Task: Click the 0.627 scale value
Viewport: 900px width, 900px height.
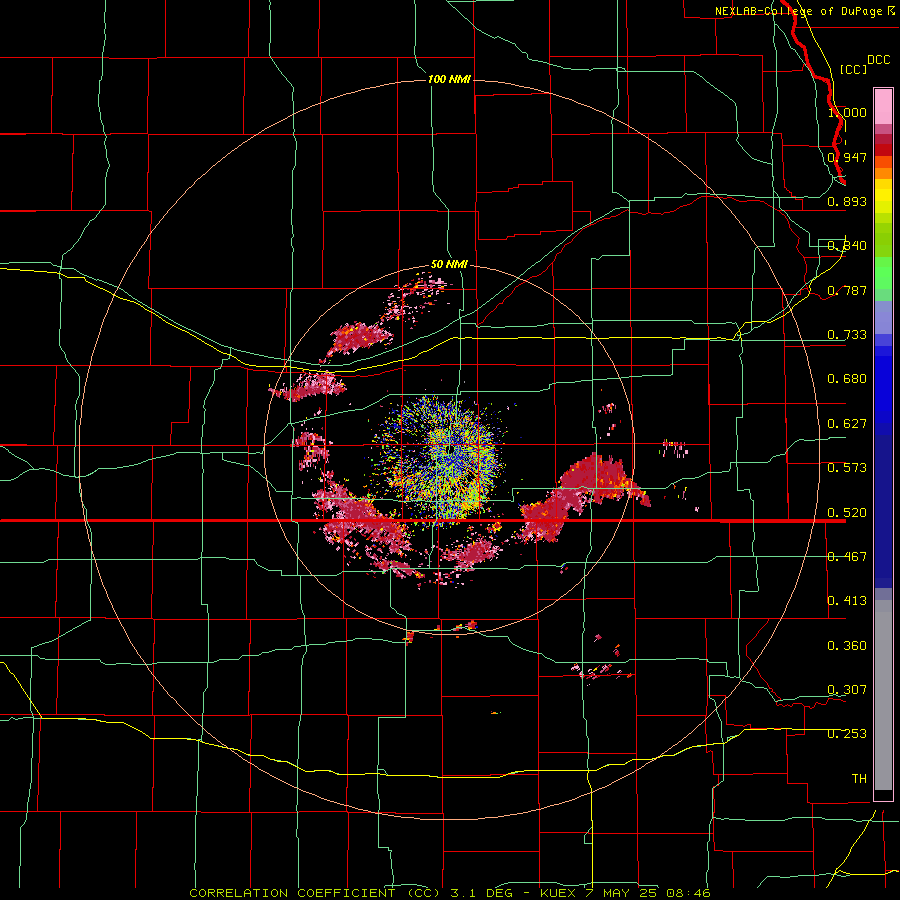Action: (847, 423)
